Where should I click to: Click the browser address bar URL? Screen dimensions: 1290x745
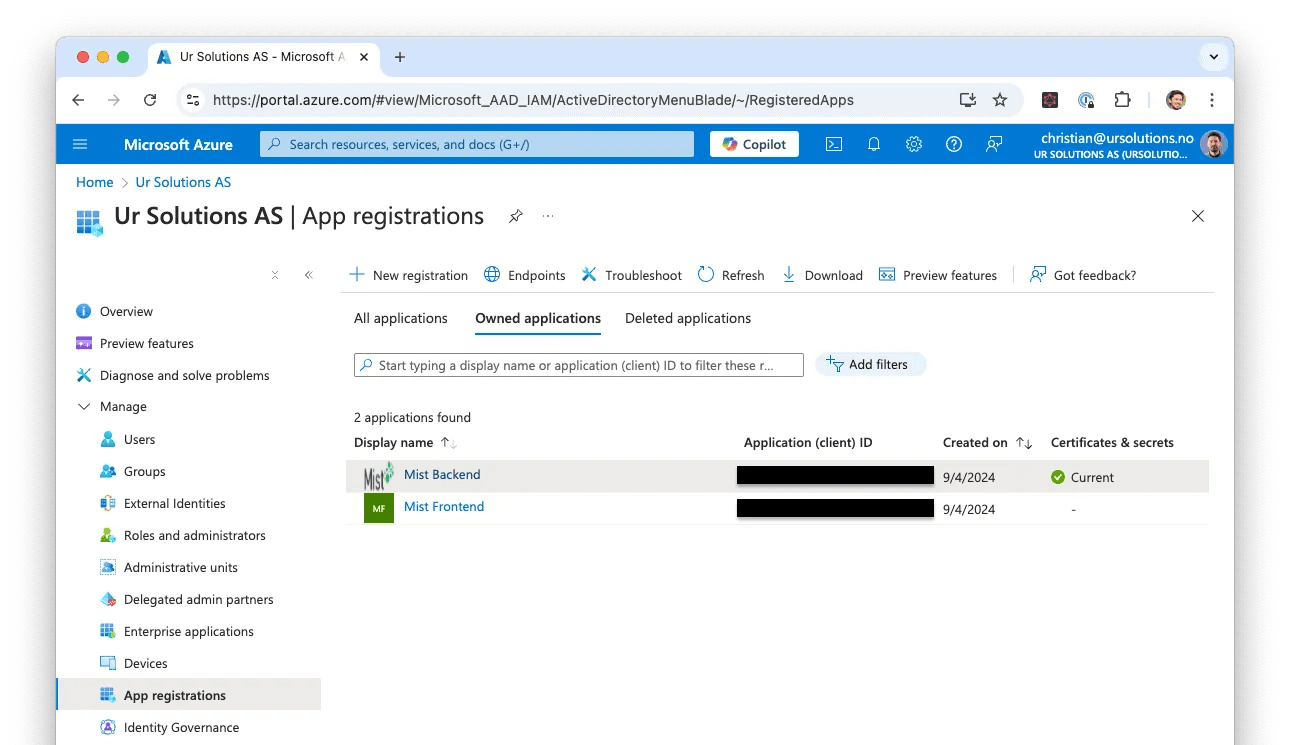(x=533, y=100)
